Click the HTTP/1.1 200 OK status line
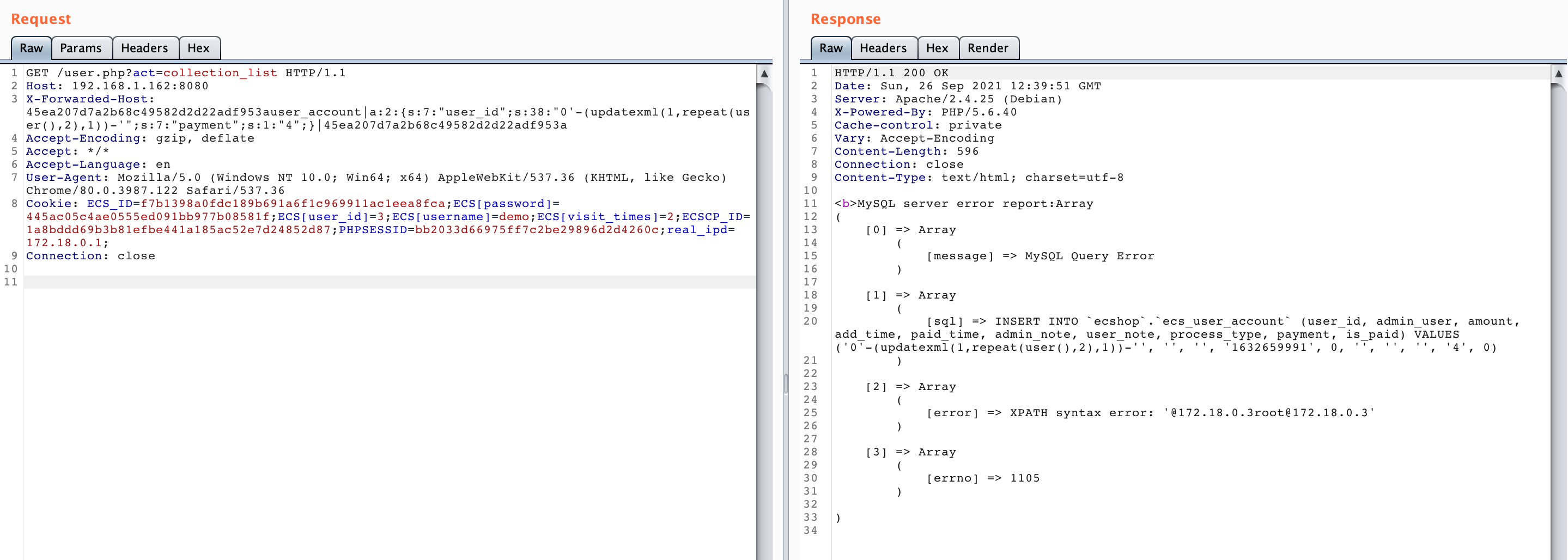 point(891,73)
